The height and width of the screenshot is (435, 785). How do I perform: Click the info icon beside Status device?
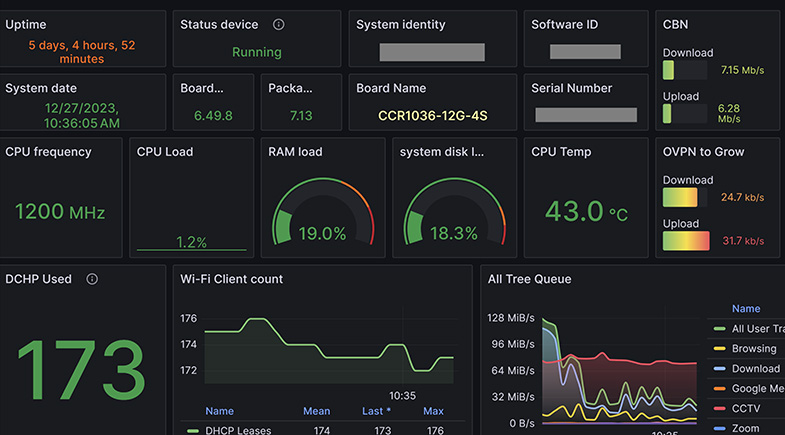click(279, 25)
